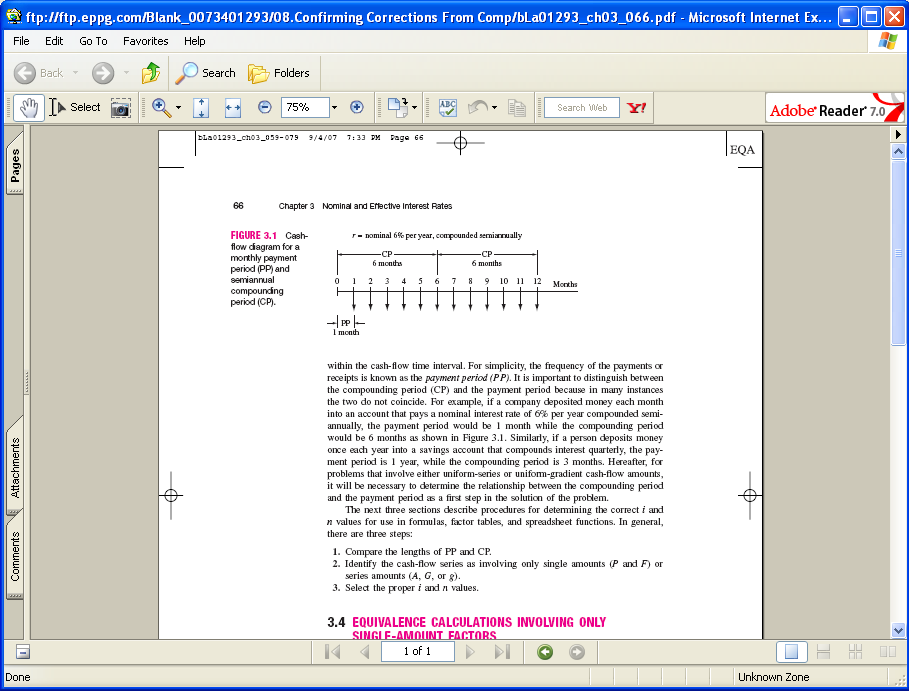Viewport: 909px width, 691px height.
Task: Click the Y! search button
Action: pyautogui.click(x=637, y=107)
